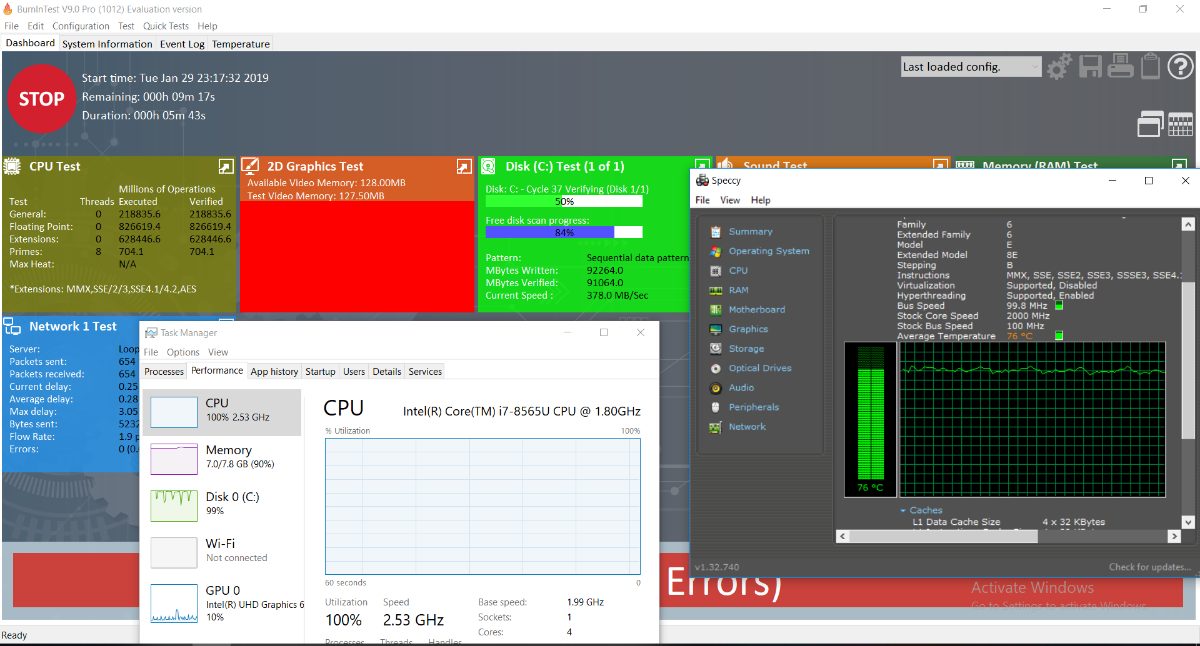Open the BurnInTest help question mark icon
Image resolution: width=1200 pixels, height=646 pixels.
[1181, 67]
